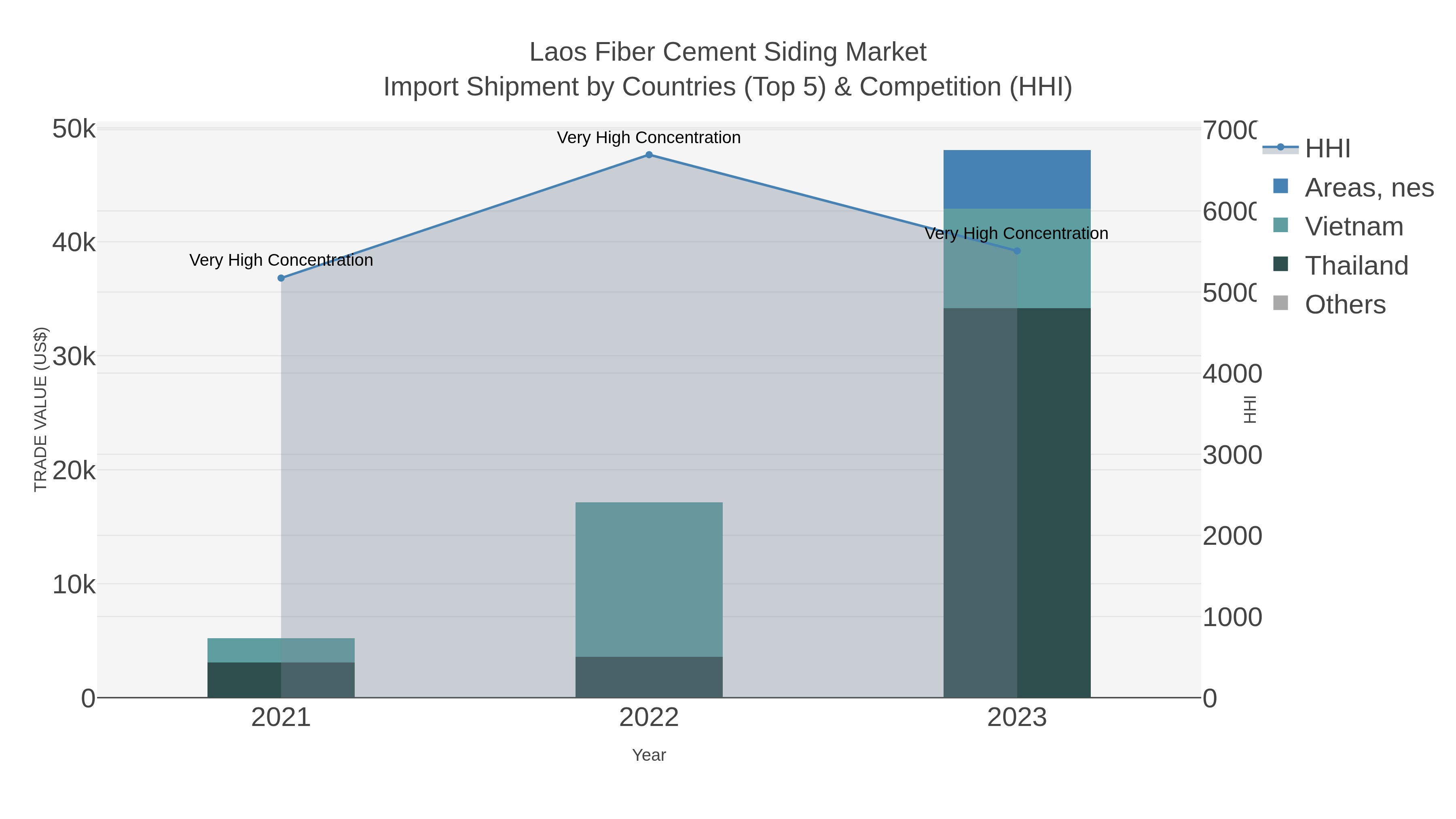Click the 2023 Areas, nes blue bar segment
1456x819 pixels.
(1017, 180)
